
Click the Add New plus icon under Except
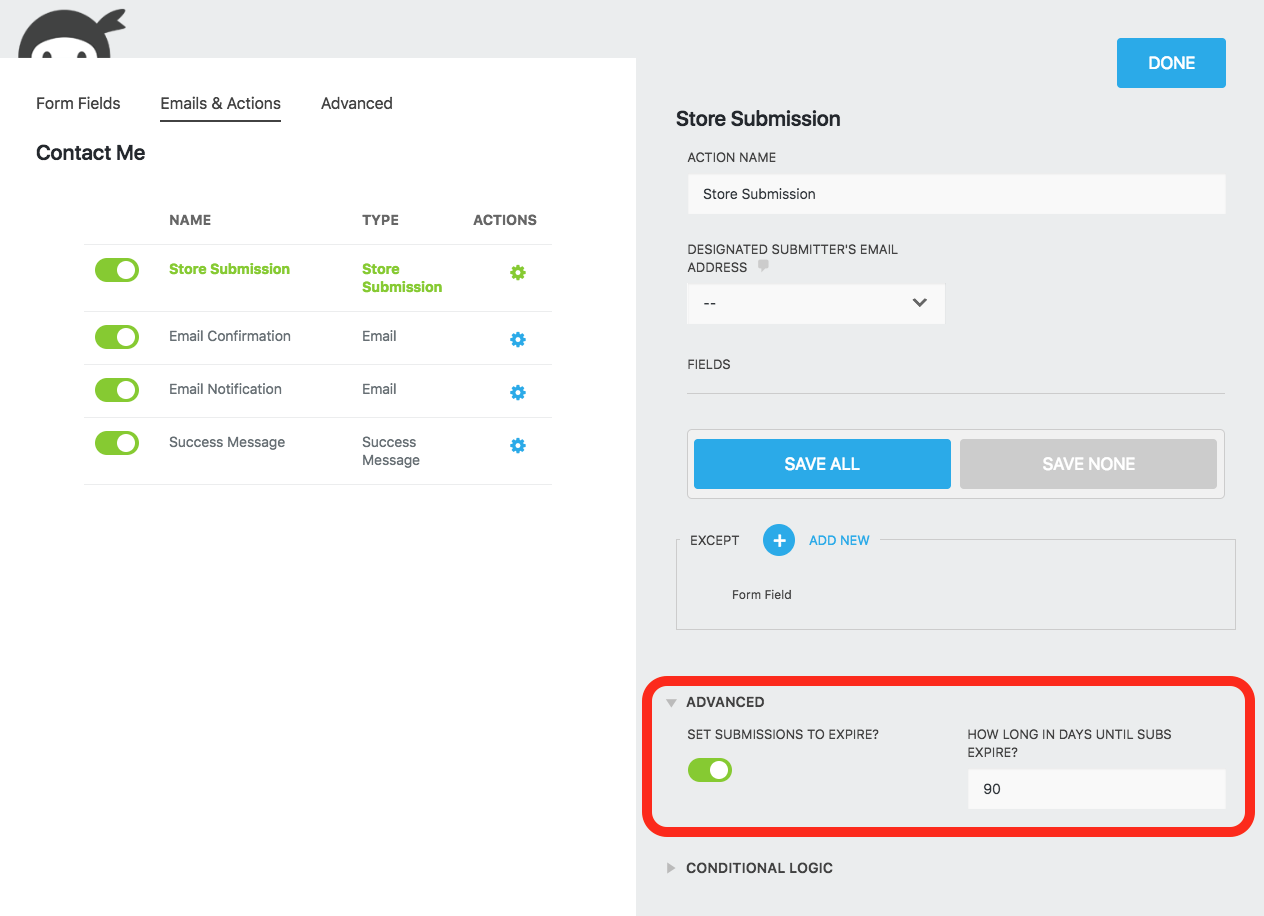pos(778,540)
